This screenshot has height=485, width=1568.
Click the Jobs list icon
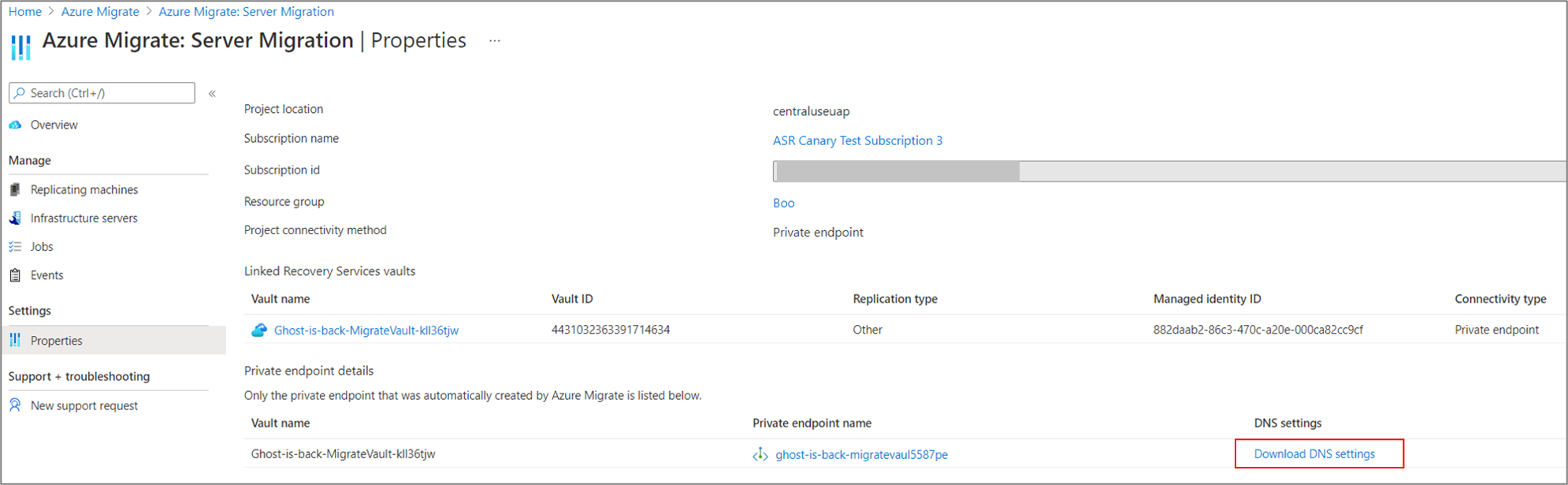coord(15,247)
